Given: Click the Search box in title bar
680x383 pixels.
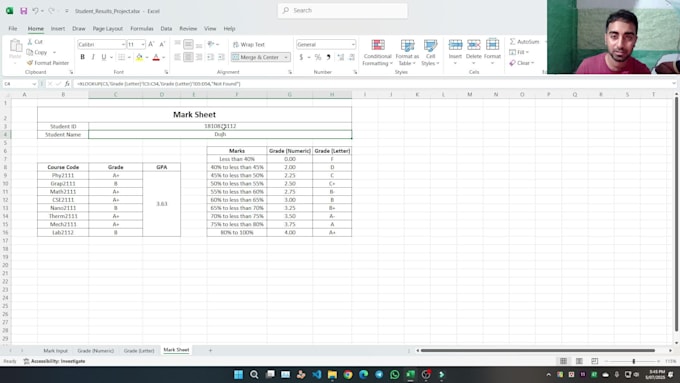Looking at the screenshot, I should pos(343,10).
